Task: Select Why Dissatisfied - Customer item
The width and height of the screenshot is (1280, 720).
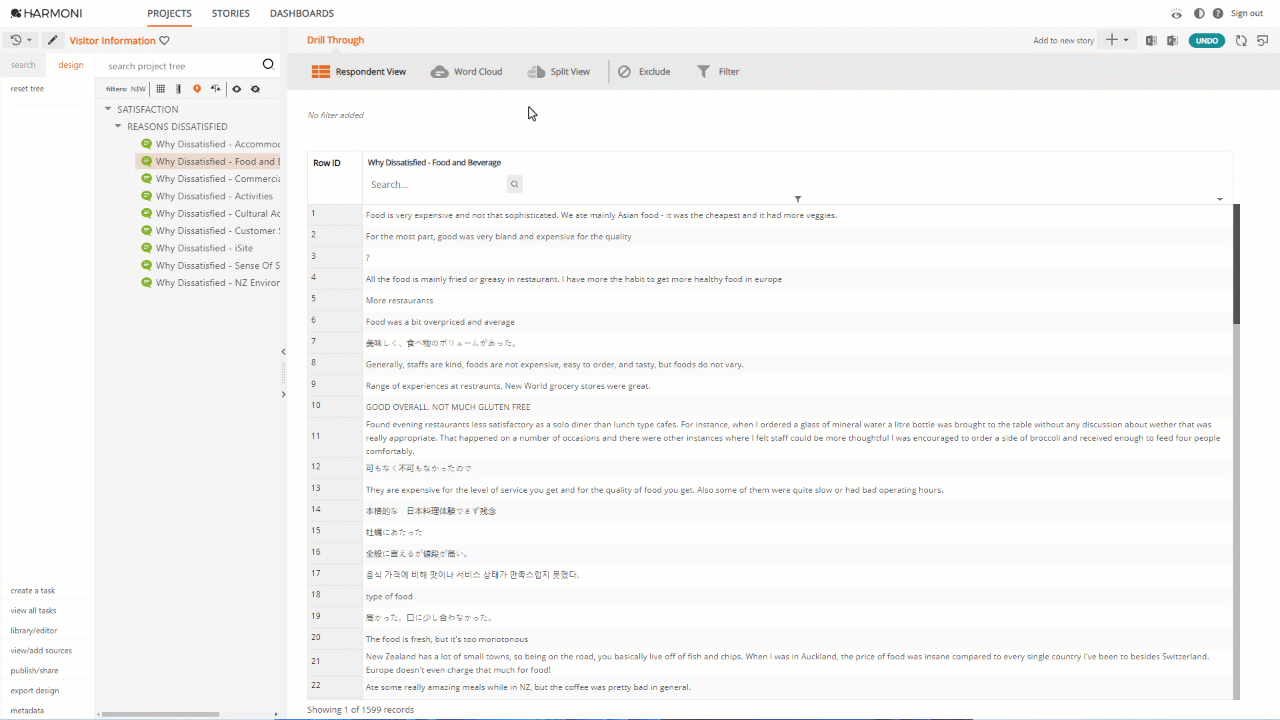Action: (210, 231)
